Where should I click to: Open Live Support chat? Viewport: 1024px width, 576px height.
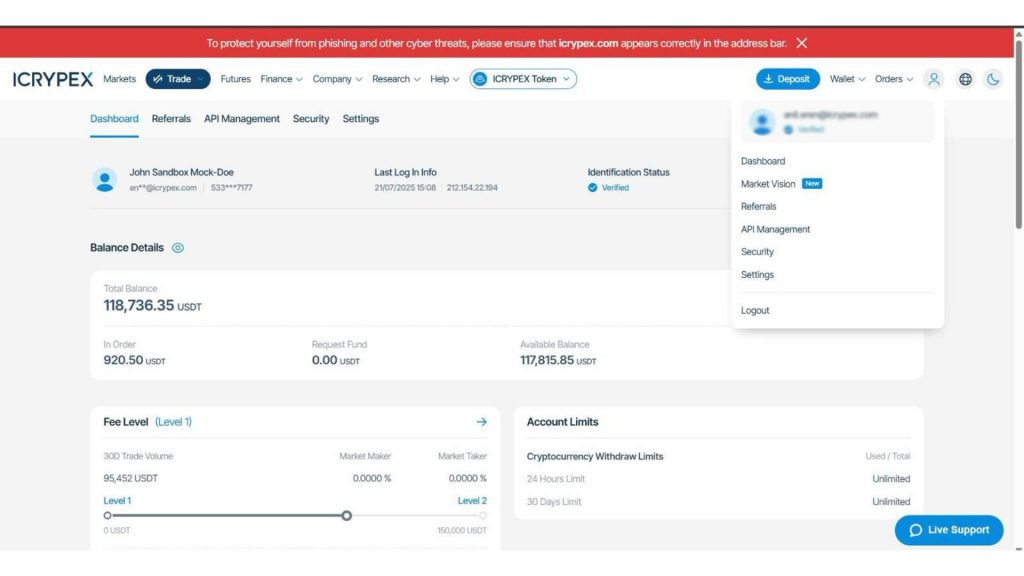point(949,530)
